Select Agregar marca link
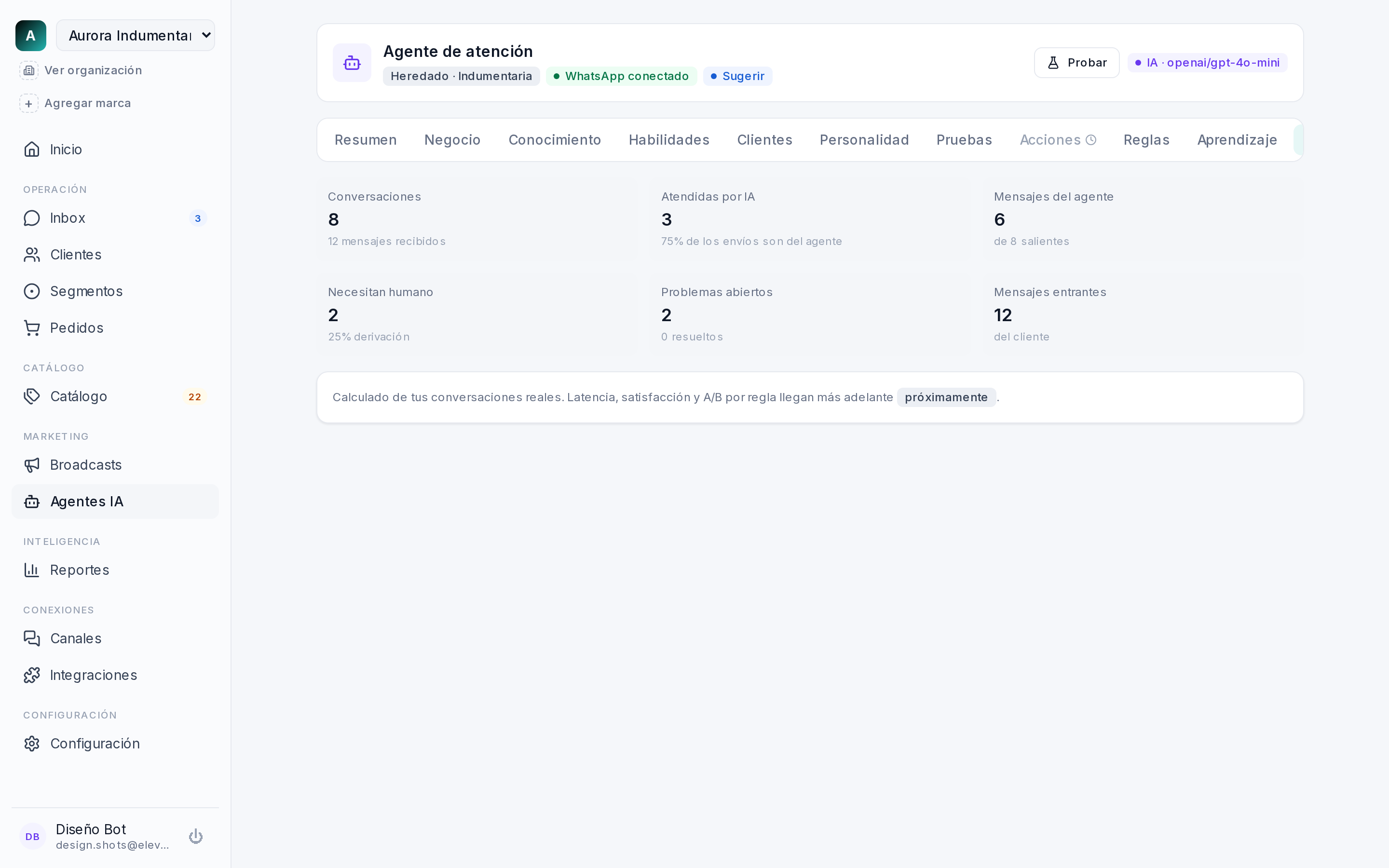 (88, 103)
